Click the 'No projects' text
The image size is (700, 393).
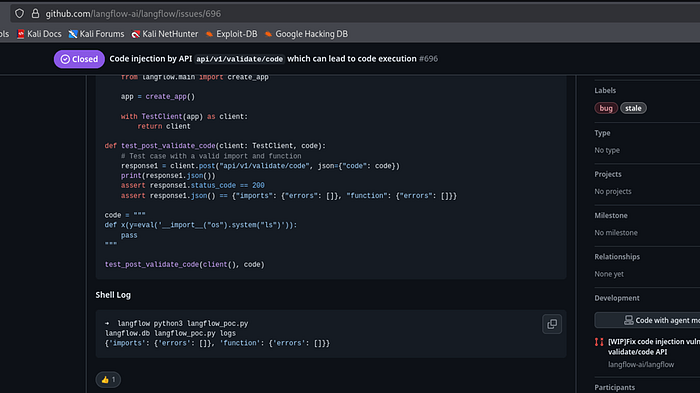(x=612, y=191)
